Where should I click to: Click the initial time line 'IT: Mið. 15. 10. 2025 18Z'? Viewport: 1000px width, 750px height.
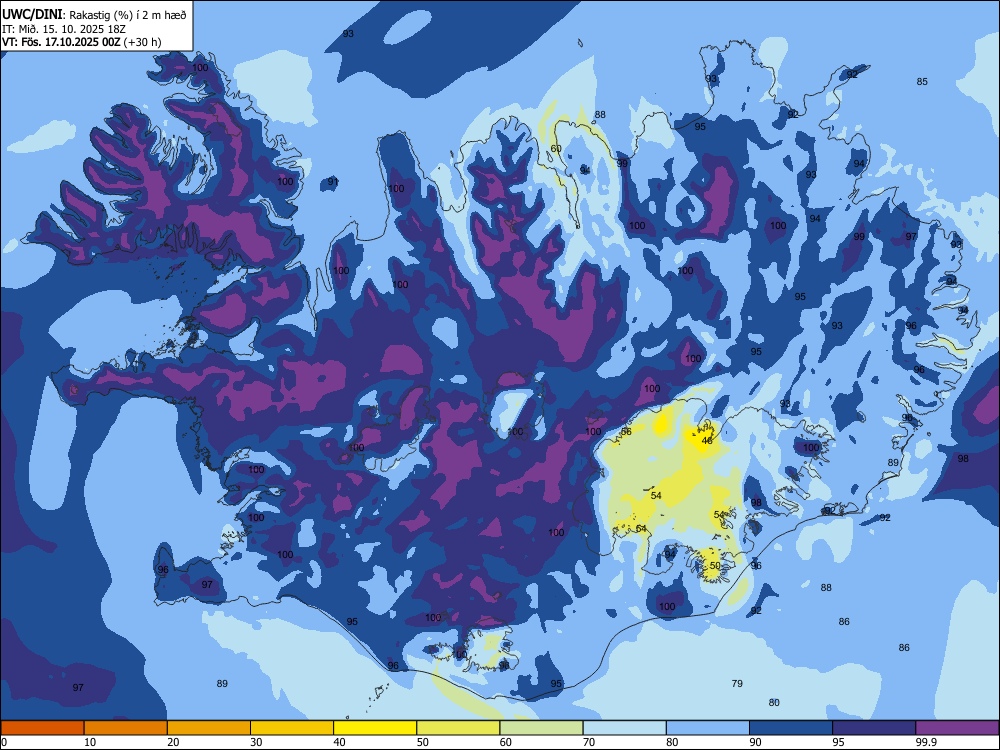[64, 29]
